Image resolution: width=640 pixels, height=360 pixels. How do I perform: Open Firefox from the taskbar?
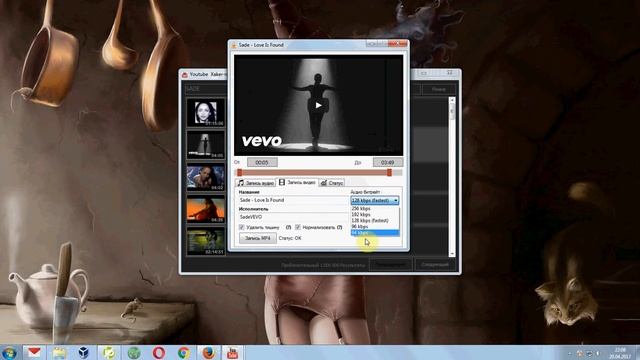pos(209,353)
